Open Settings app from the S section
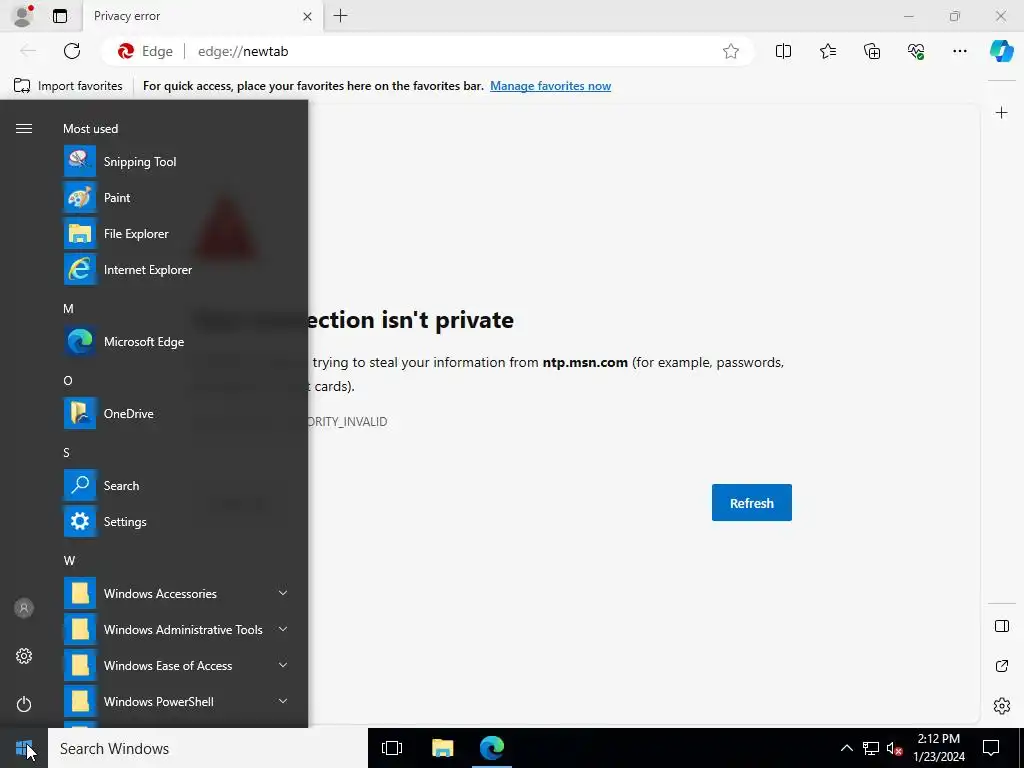Screen dimensions: 1024x768 coord(176,521)
